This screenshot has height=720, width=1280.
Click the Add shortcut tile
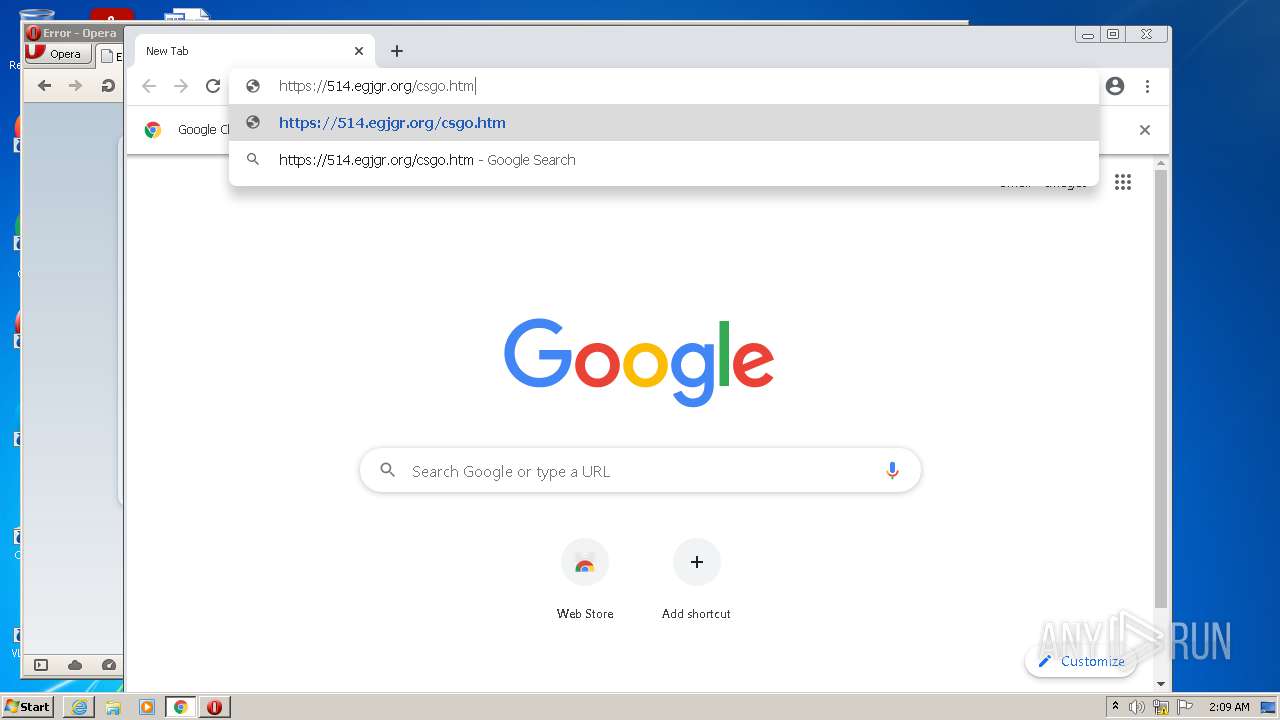[x=696, y=580]
